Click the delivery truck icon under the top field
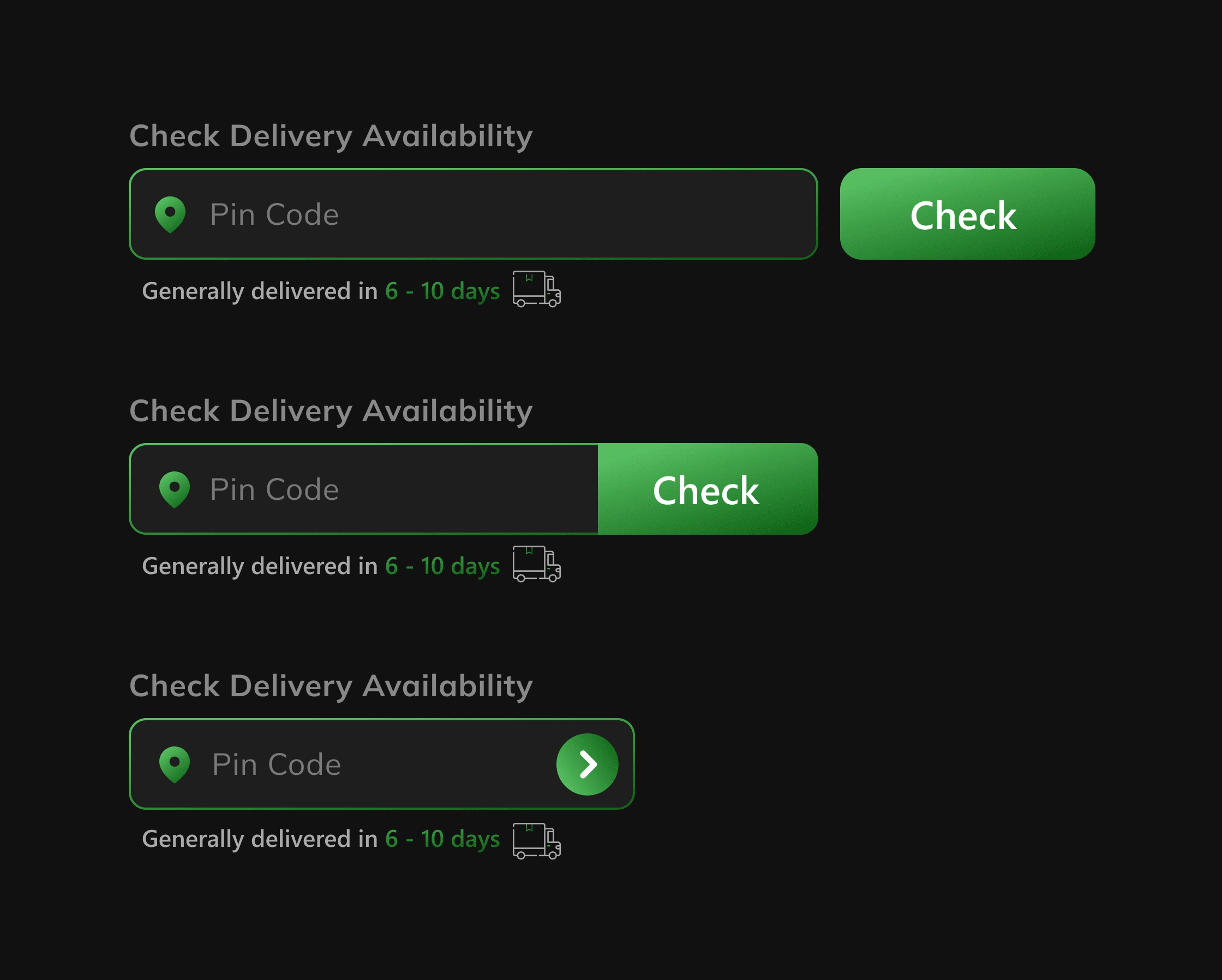 pos(537,289)
